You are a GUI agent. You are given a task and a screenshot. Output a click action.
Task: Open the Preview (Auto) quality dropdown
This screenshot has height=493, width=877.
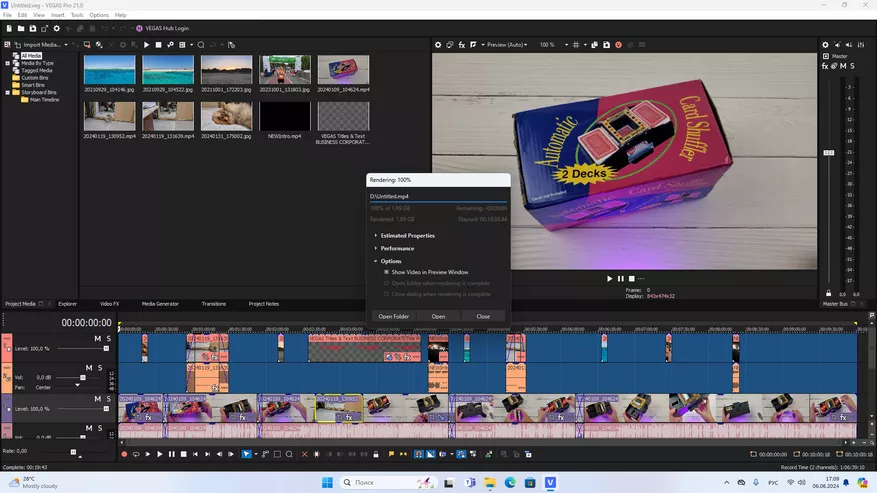click(505, 45)
